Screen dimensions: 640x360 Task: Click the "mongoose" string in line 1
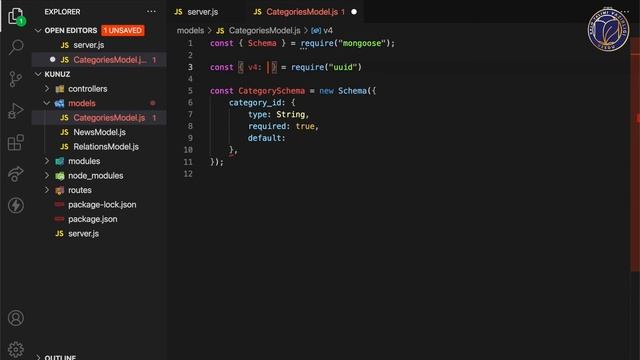(x=362, y=43)
